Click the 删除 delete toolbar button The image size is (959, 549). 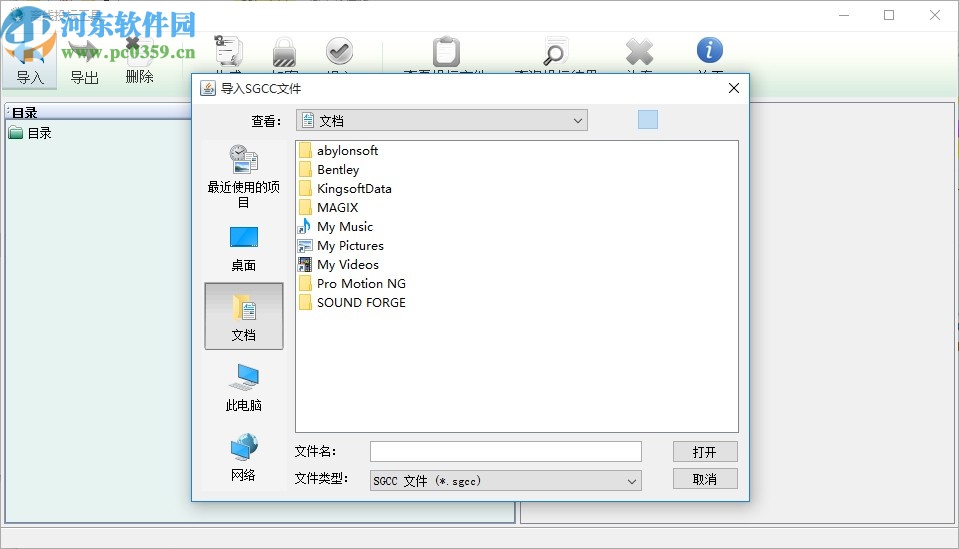coord(139,61)
